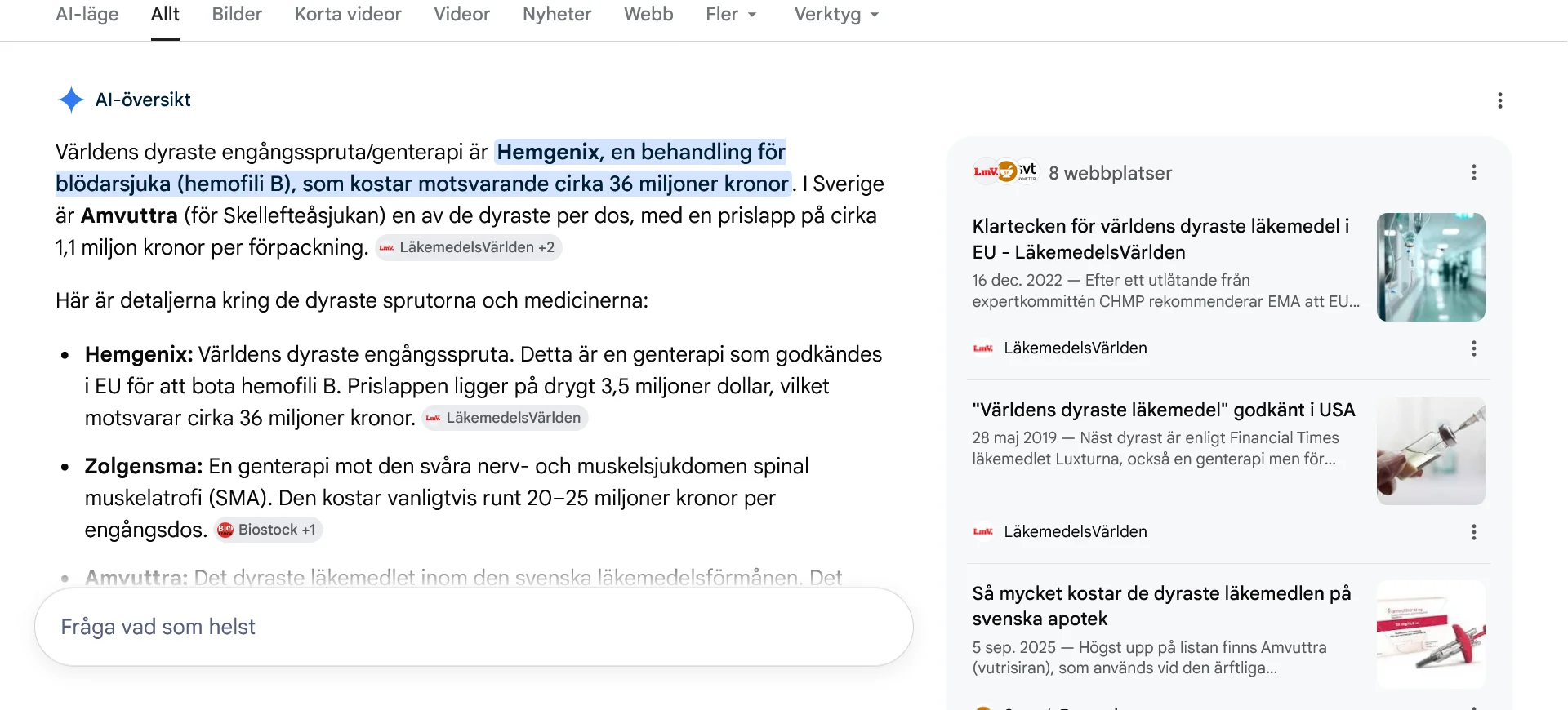The image size is (1568, 710).
Task: Switch to the Videor tab
Action: point(461,15)
